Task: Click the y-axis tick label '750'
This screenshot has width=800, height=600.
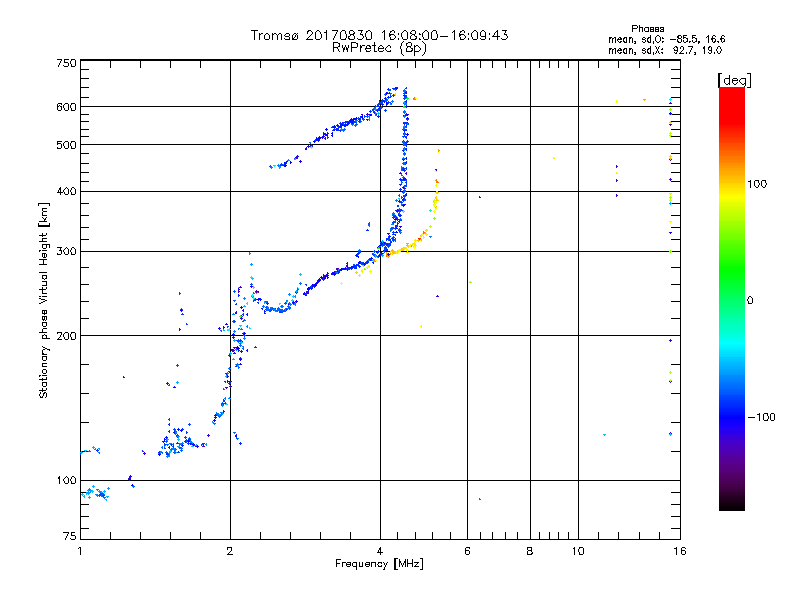Action: [x=66, y=63]
